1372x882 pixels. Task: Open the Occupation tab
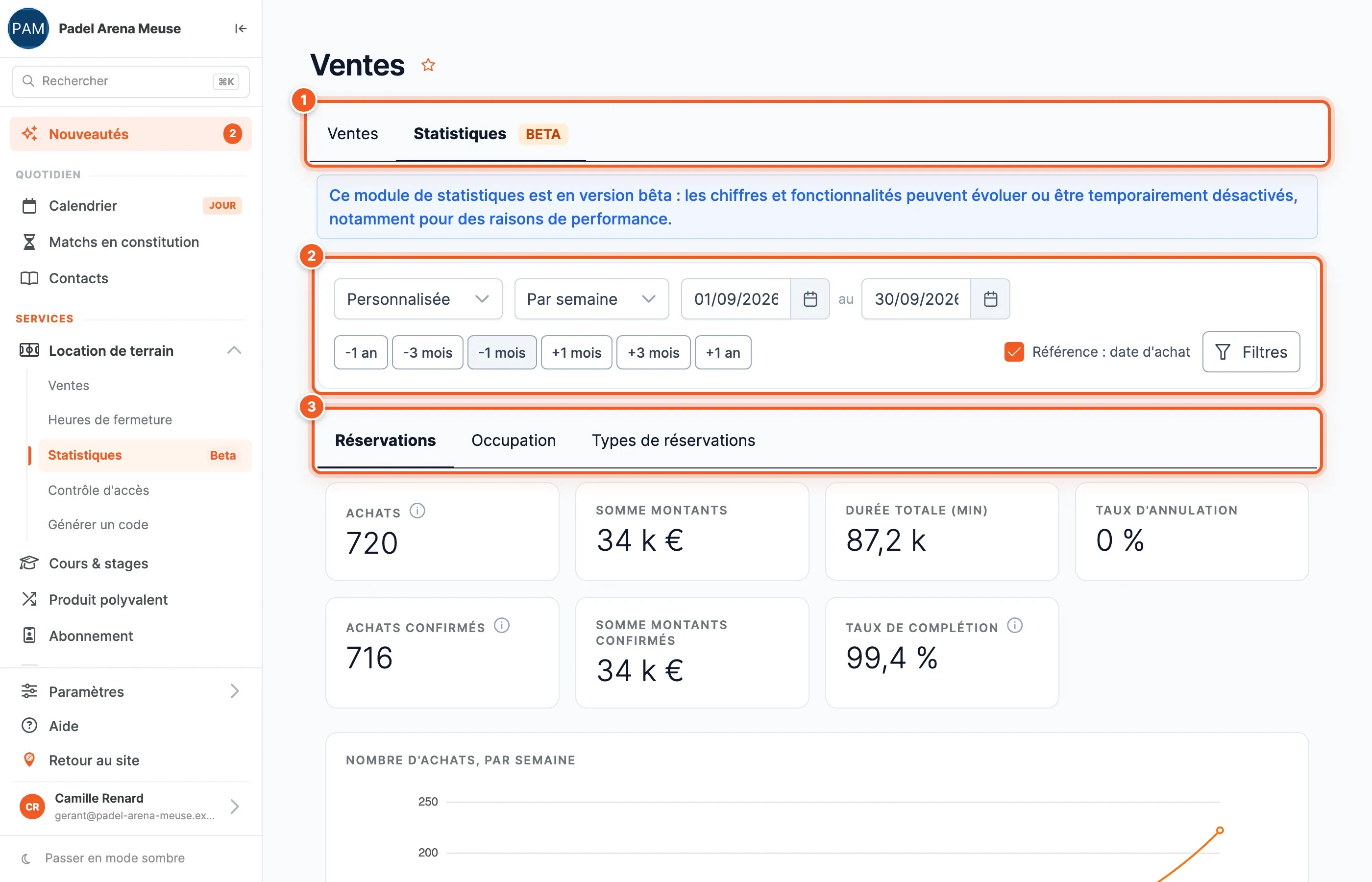coord(514,441)
